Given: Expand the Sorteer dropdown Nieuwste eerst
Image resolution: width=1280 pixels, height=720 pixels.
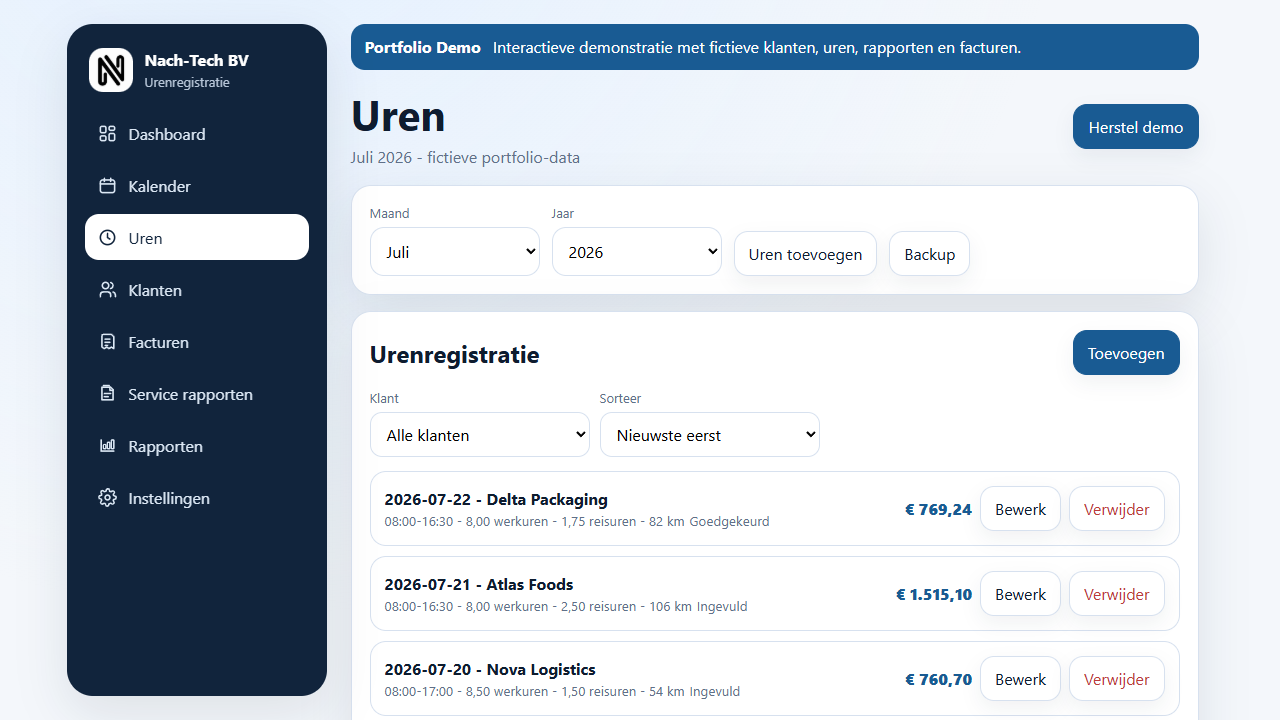Looking at the screenshot, I should (710, 435).
